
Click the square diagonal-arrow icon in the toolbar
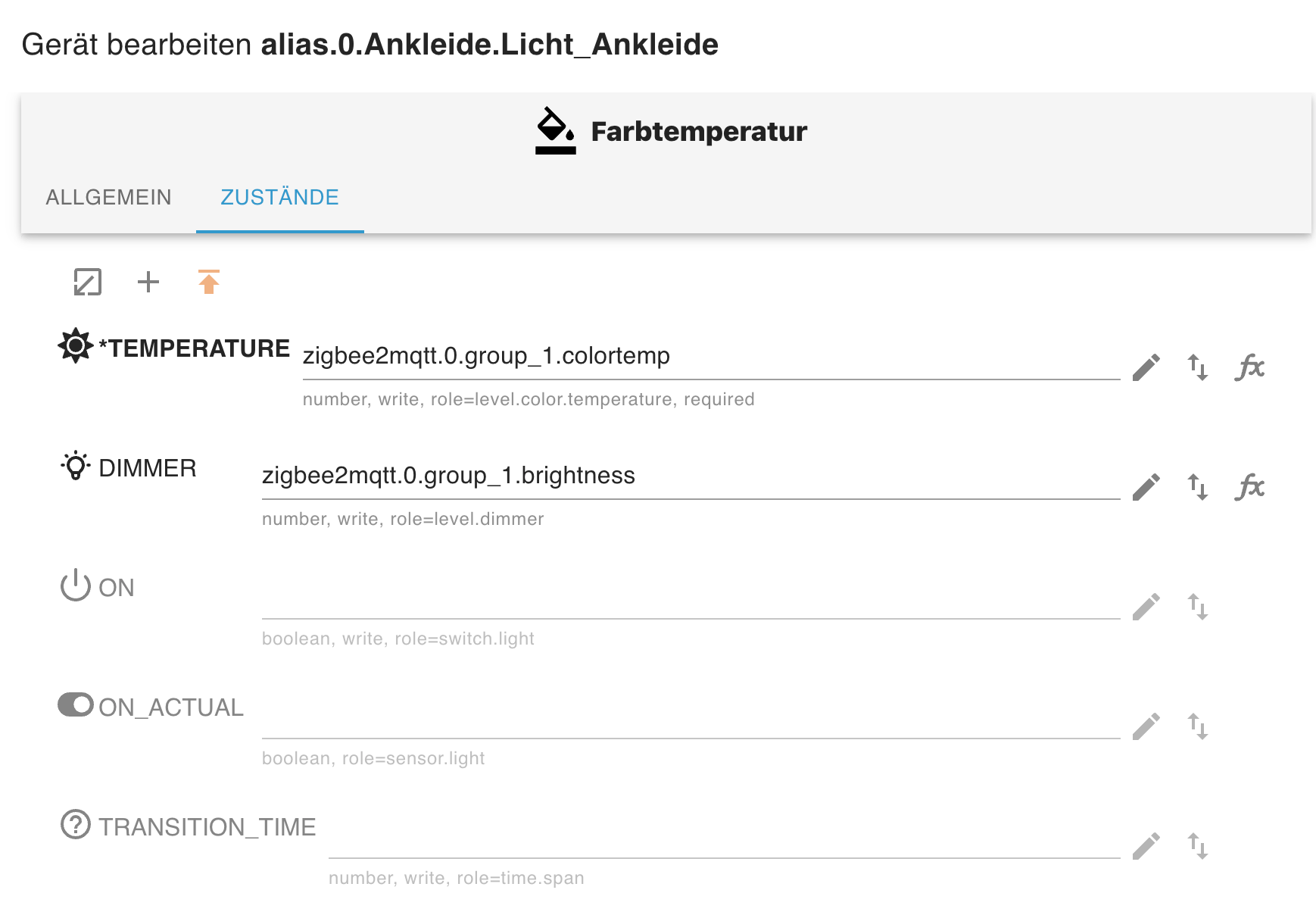coord(88,282)
